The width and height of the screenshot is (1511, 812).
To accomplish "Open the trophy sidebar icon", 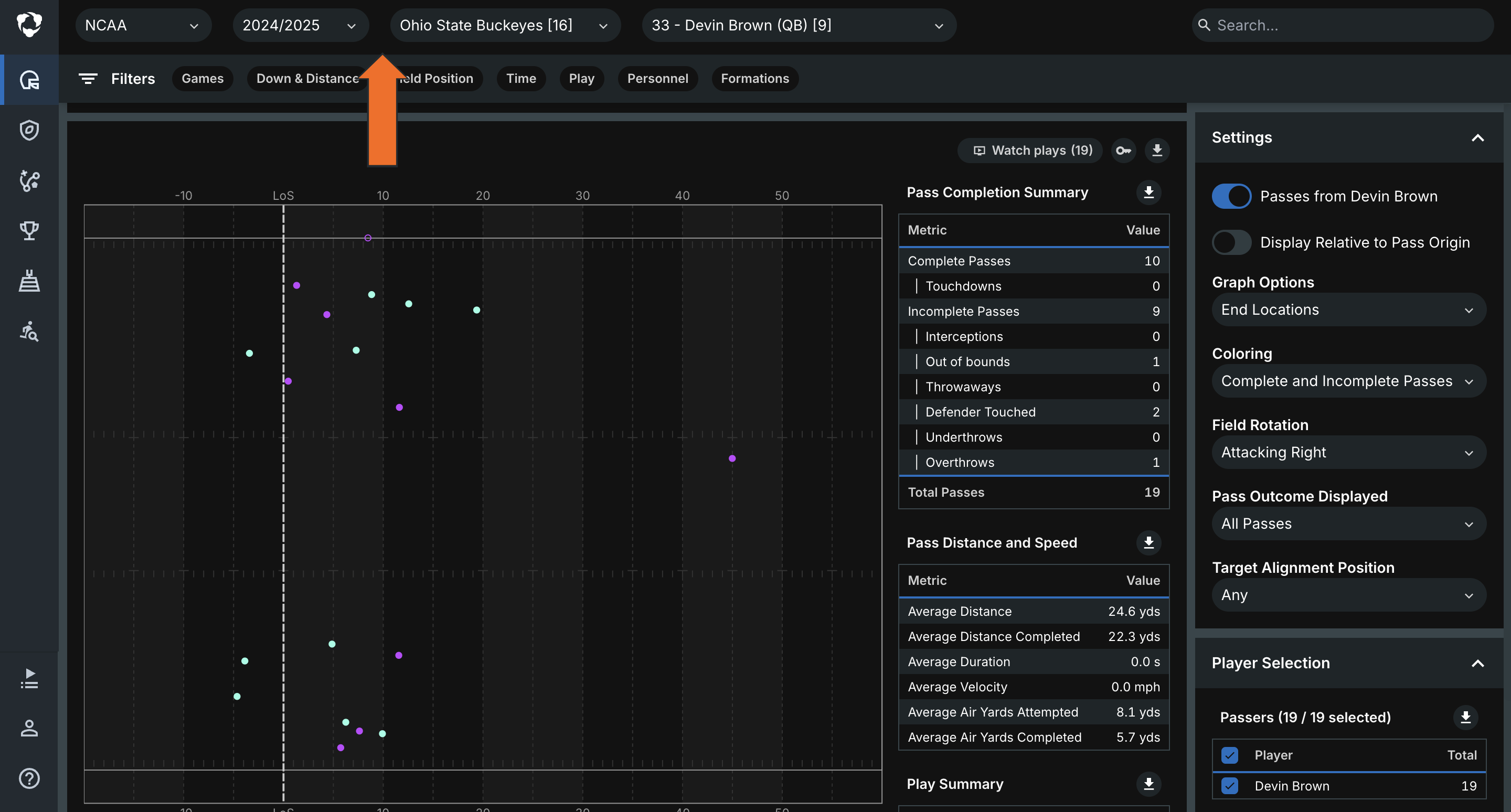I will [29, 230].
